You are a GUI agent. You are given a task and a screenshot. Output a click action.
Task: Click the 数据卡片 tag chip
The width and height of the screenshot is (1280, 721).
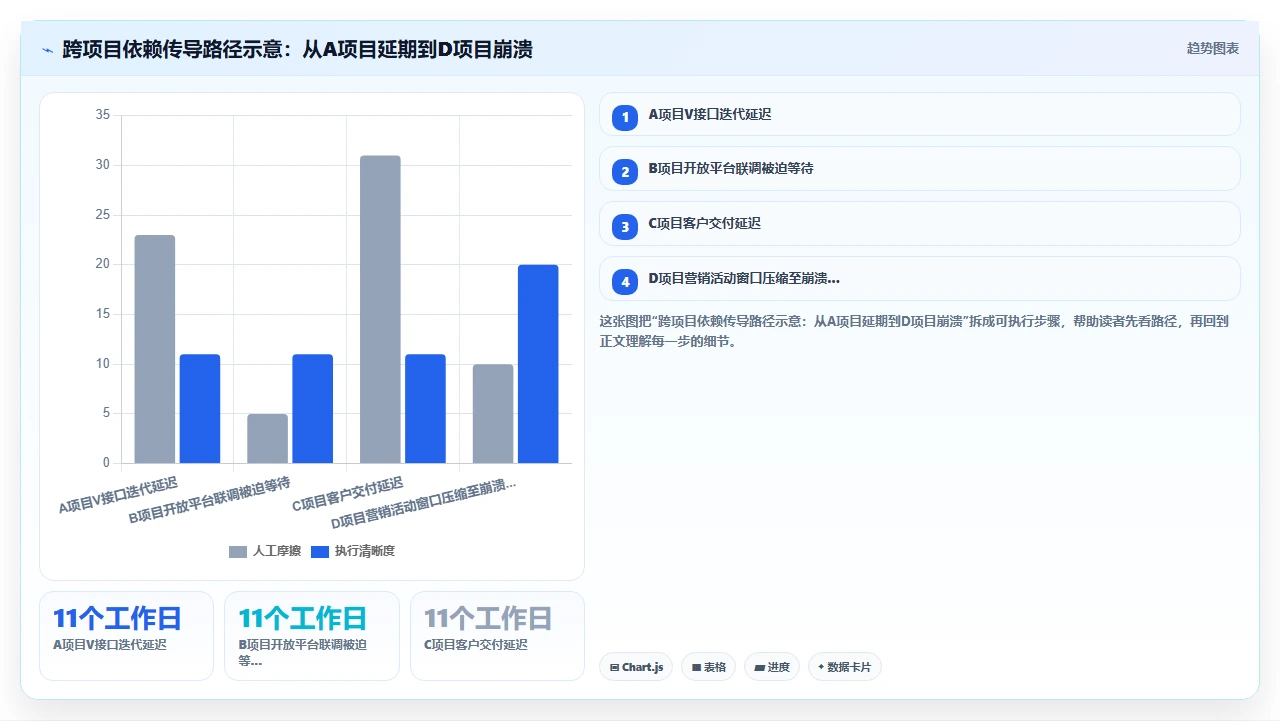pos(845,667)
